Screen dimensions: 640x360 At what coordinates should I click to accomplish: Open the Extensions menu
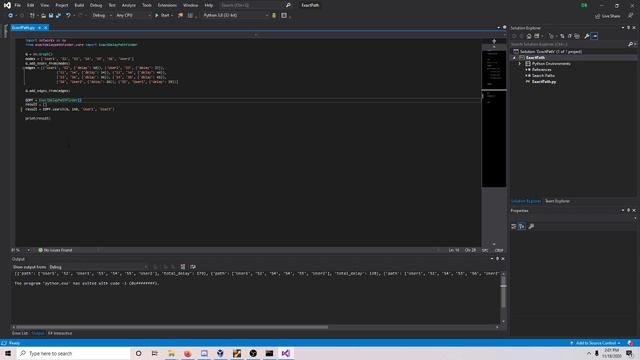point(167,5)
